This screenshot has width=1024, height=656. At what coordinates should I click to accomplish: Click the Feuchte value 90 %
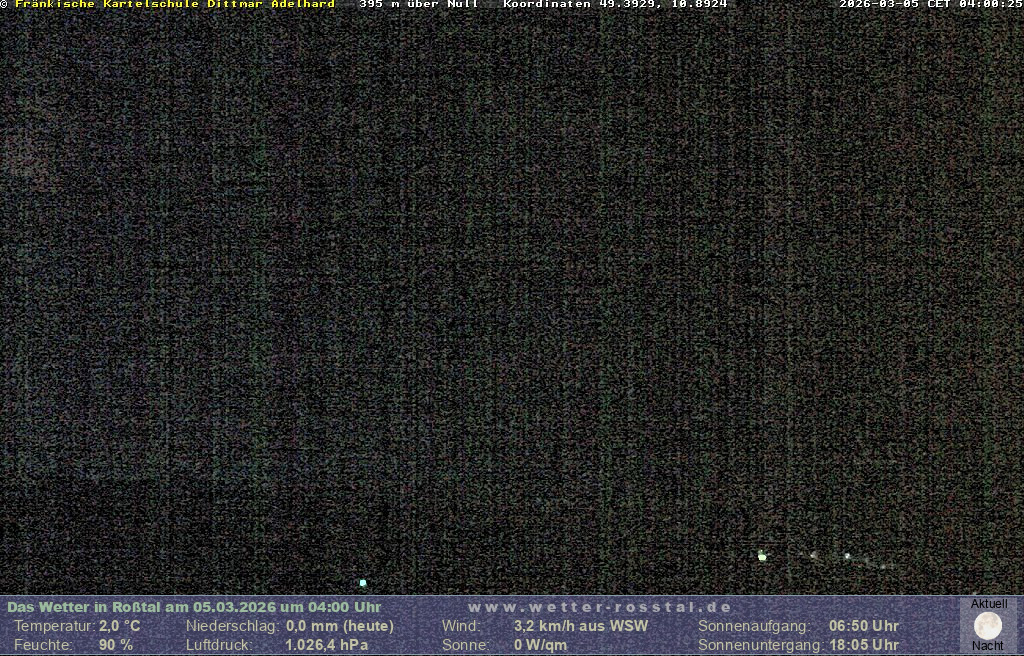(x=115, y=645)
